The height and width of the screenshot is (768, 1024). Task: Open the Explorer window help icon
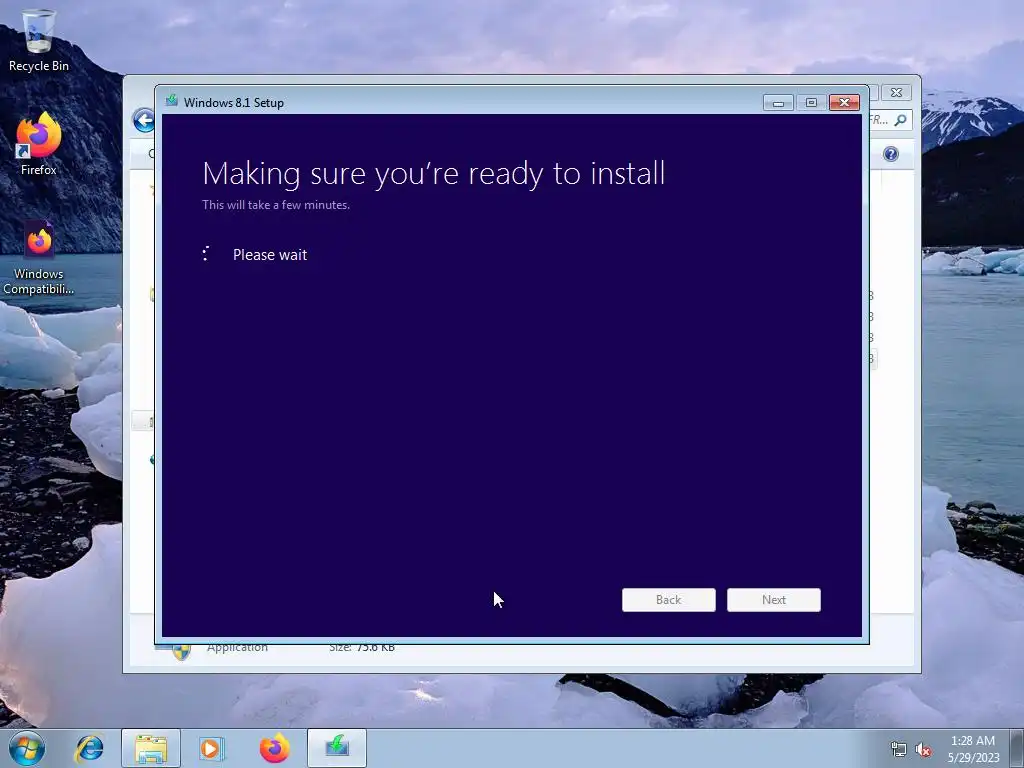[891, 154]
